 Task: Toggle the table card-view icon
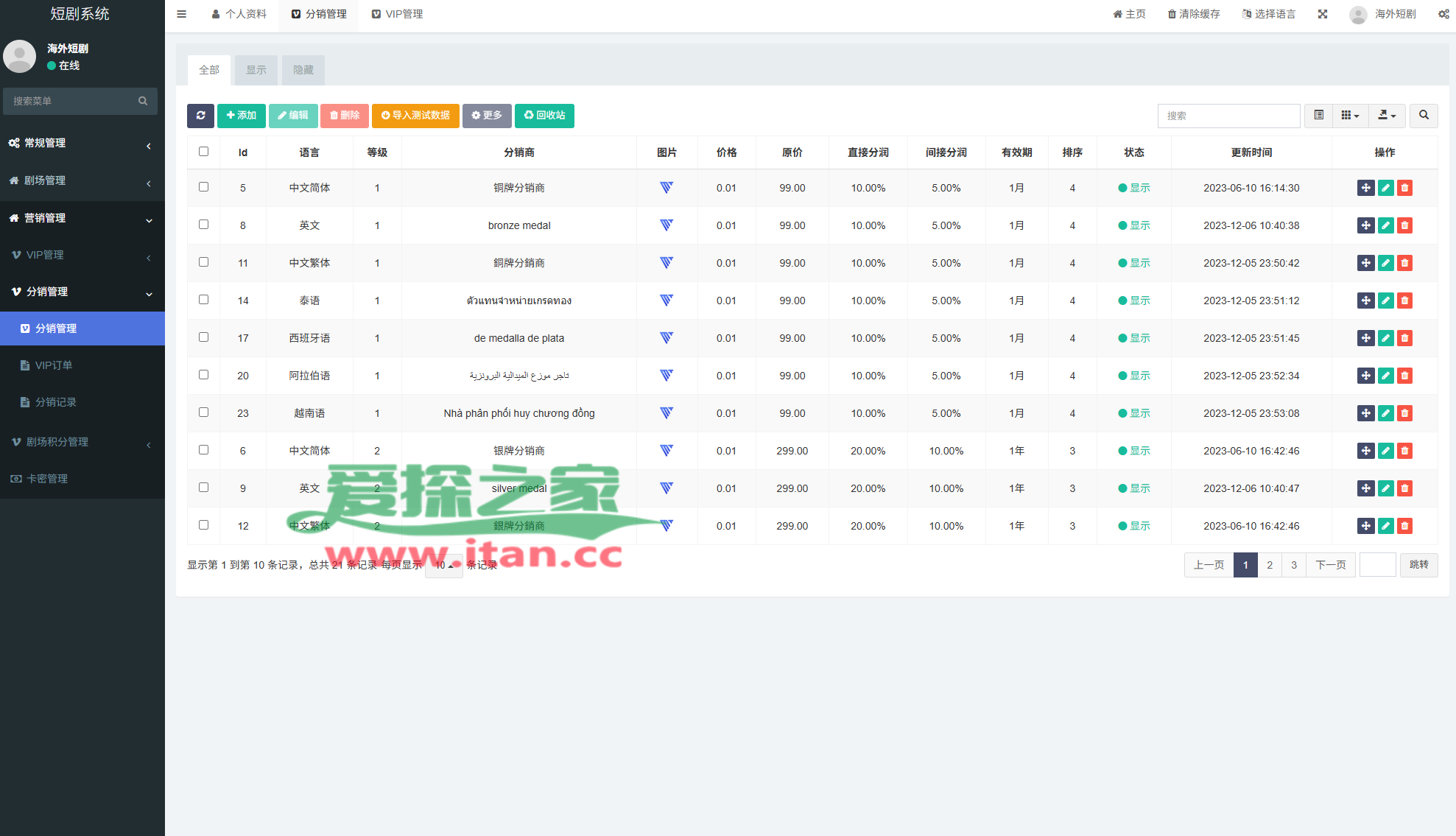[1318, 116]
